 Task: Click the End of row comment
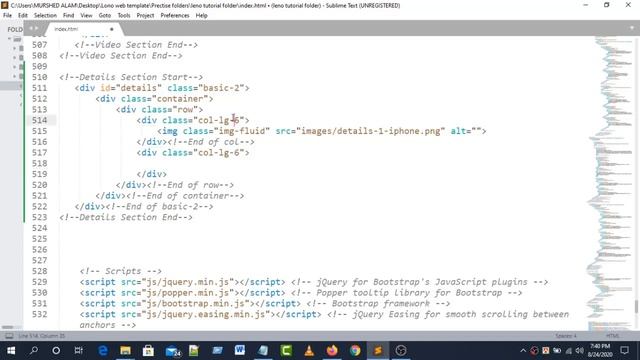[190, 185]
